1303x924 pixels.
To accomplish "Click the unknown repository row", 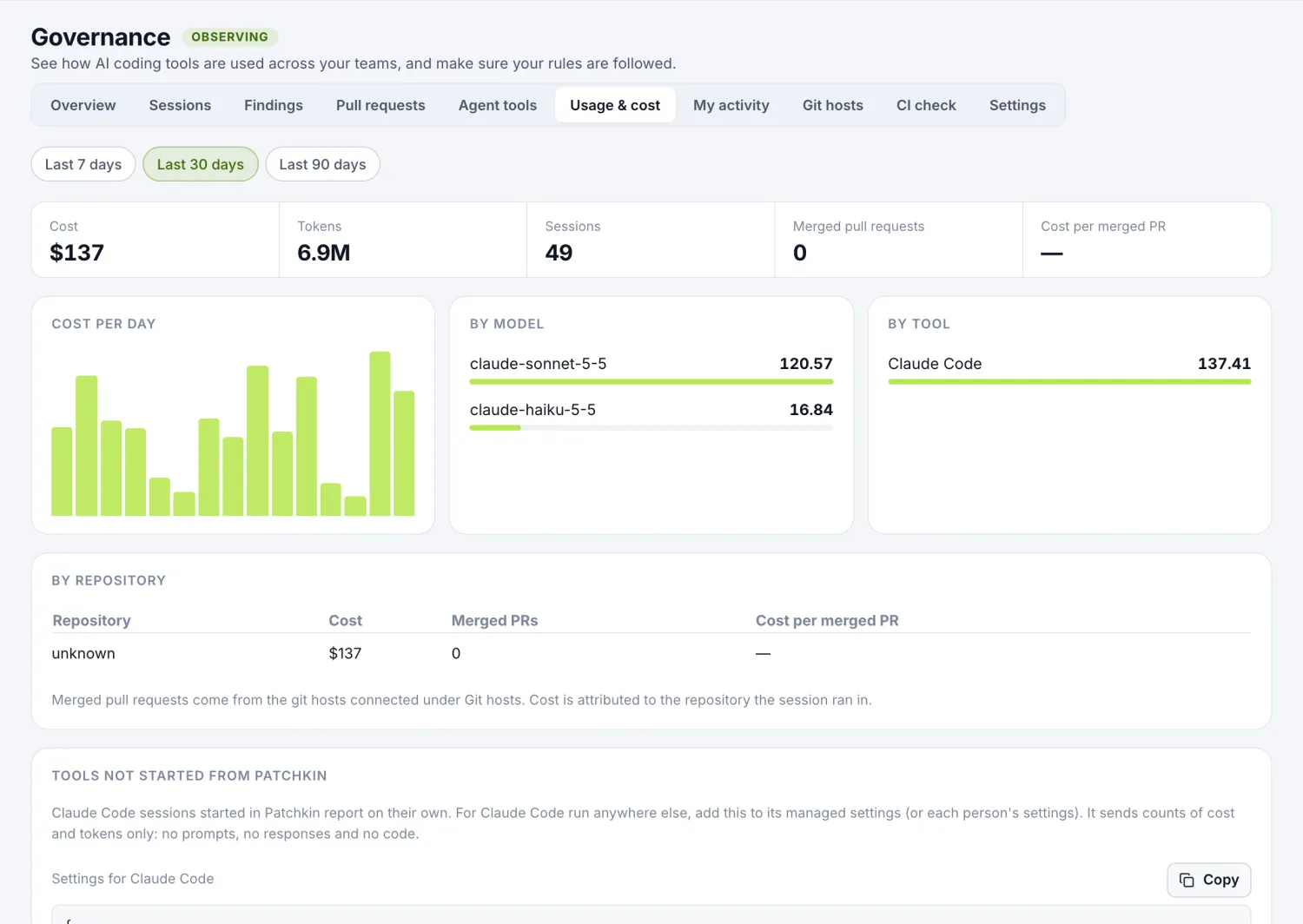I will (651, 654).
